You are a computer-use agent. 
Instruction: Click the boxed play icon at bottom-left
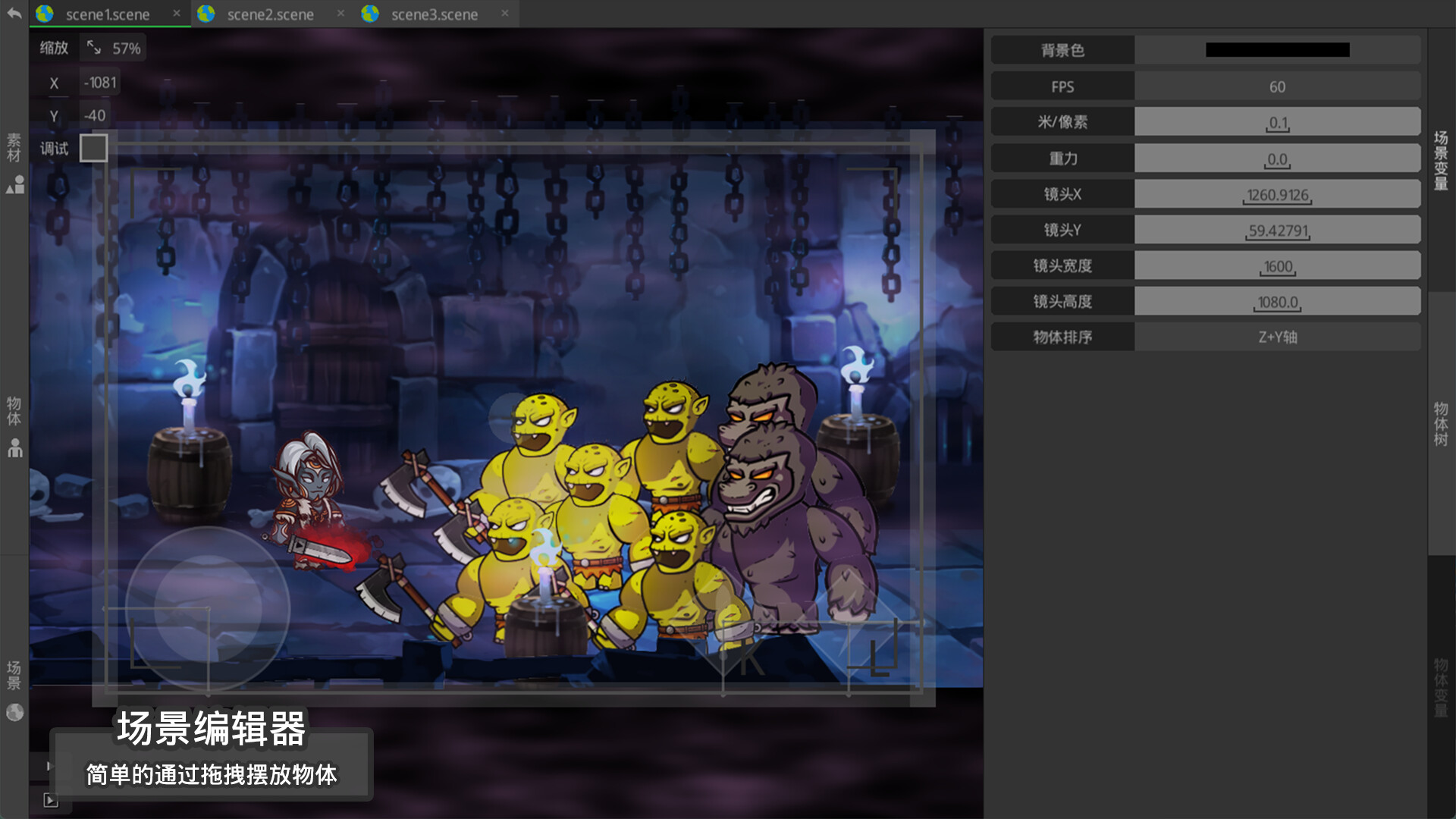(51, 800)
